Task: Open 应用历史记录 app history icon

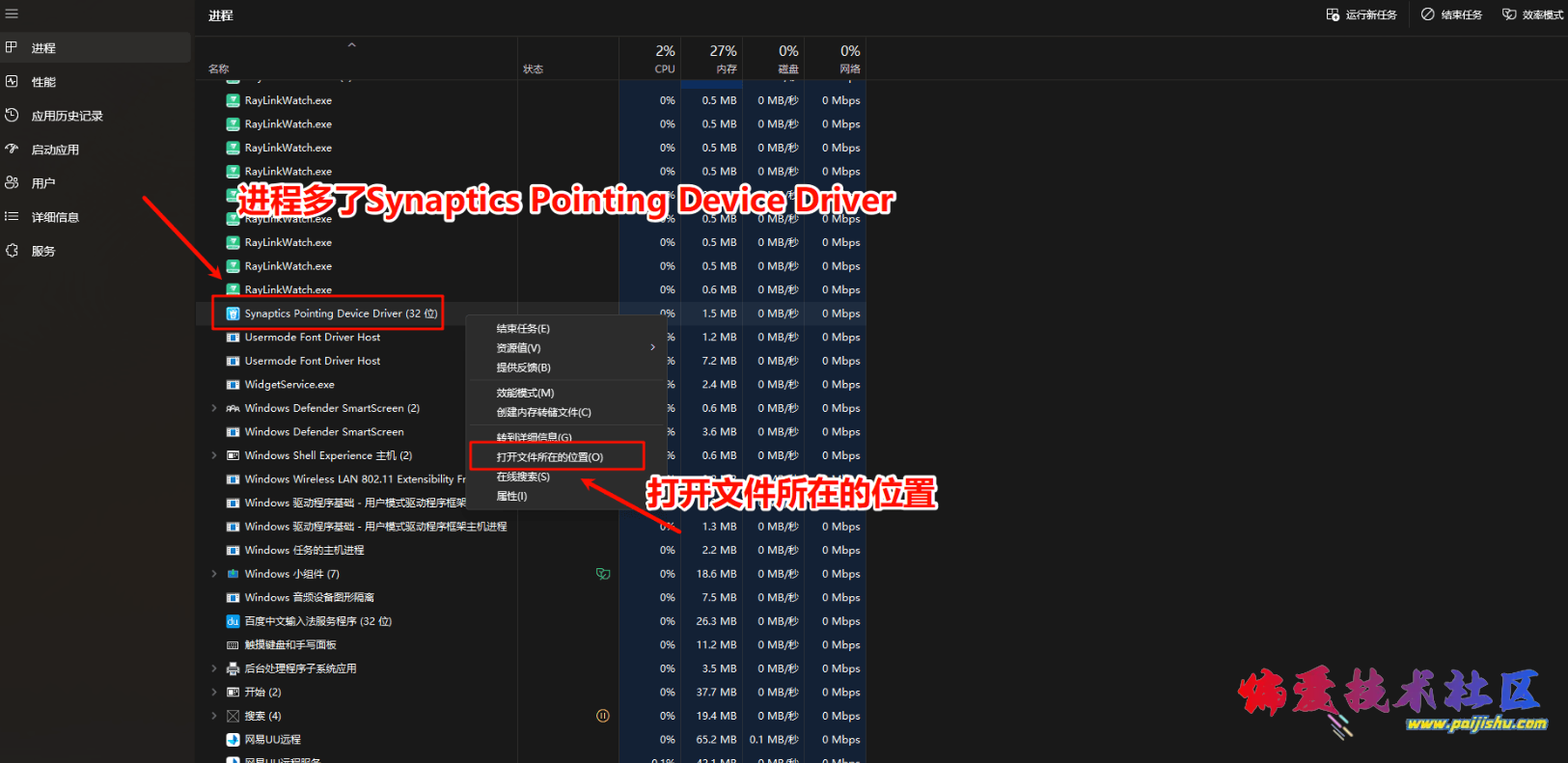Action: 12,116
